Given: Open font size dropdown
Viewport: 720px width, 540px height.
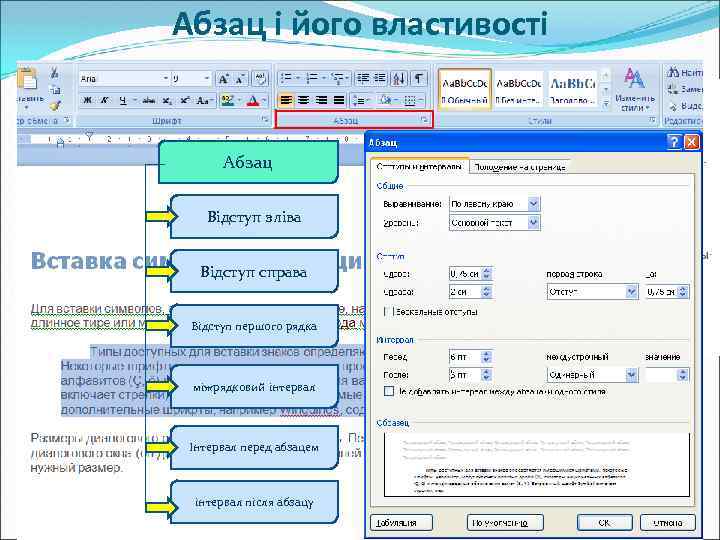Looking at the screenshot, I should [x=207, y=79].
